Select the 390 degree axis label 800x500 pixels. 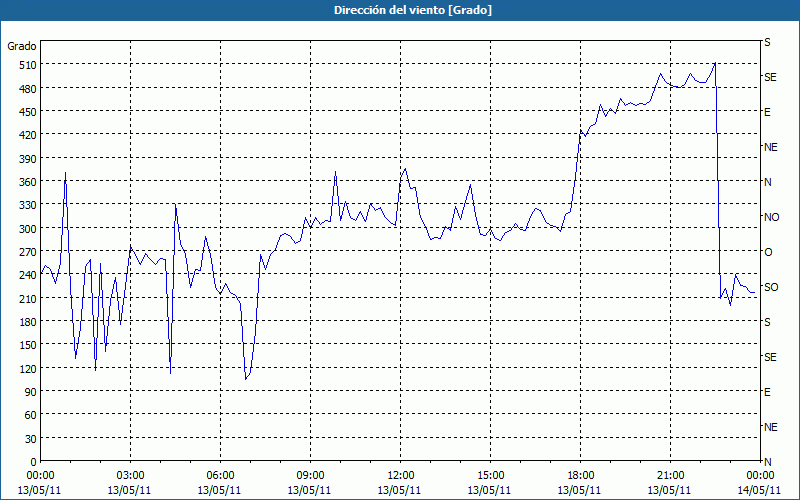28,159
